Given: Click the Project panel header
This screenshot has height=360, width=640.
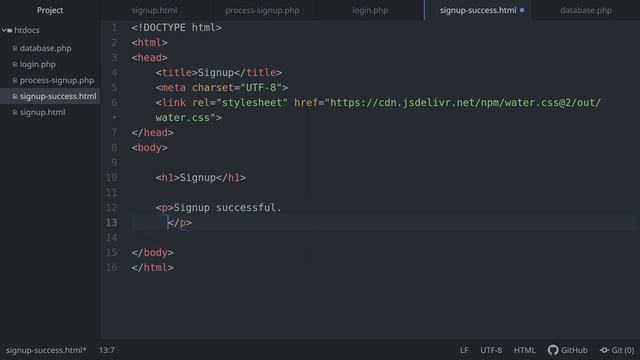Looking at the screenshot, I should (x=50, y=10).
